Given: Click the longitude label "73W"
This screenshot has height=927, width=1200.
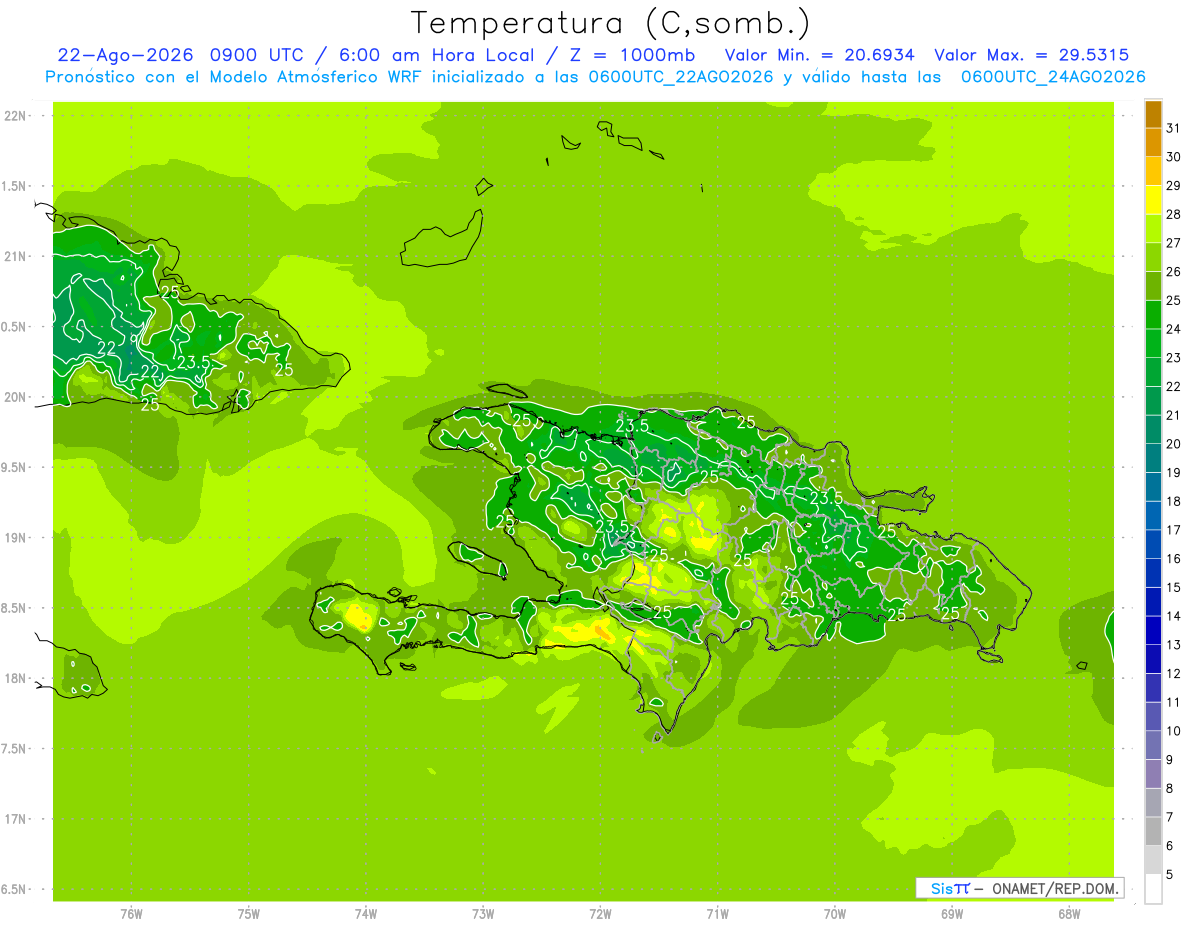Looking at the screenshot, I should [483, 913].
